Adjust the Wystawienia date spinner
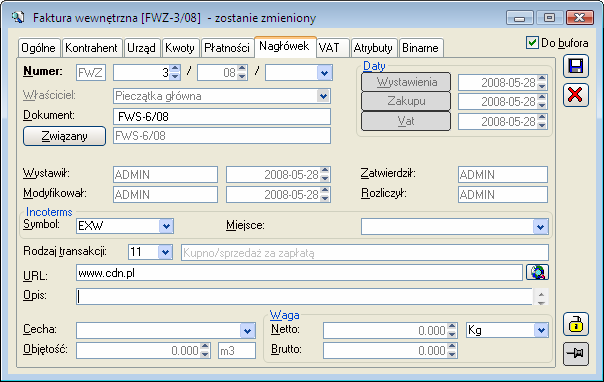Viewport: 604px width, 382px height. coord(542,82)
